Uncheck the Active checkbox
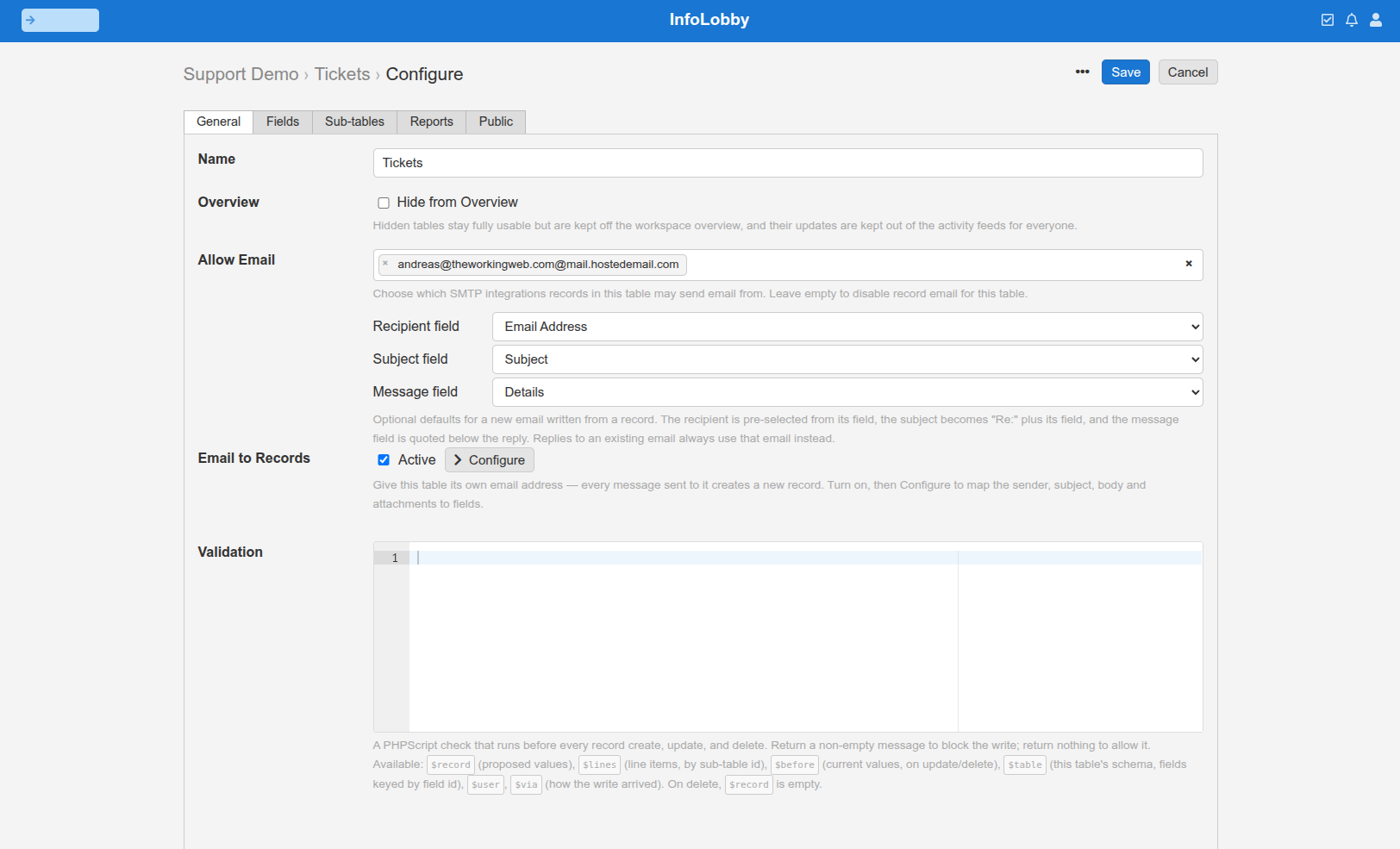The height and width of the screenshot is (849, 1400). tap(384, 460)
